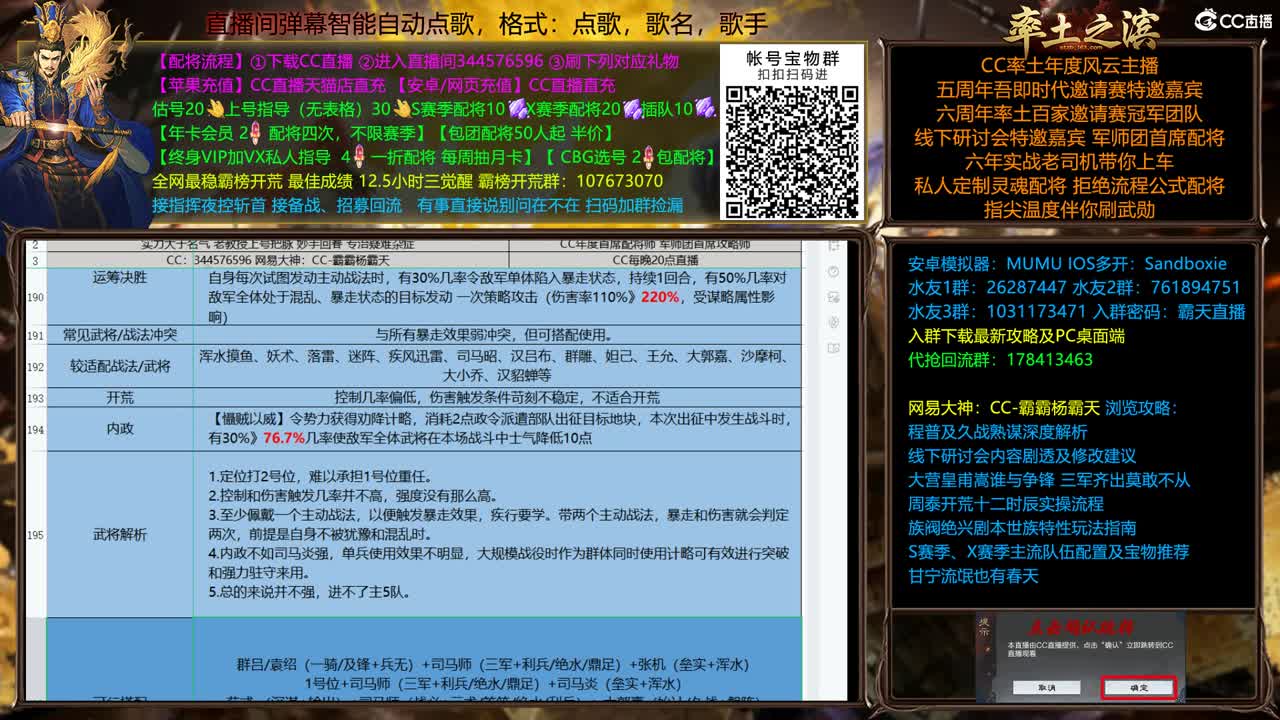Screen dimensions: 1280x720
Task: Click the lineup line starting 群吕/袁绍
Action: (492, 664)
